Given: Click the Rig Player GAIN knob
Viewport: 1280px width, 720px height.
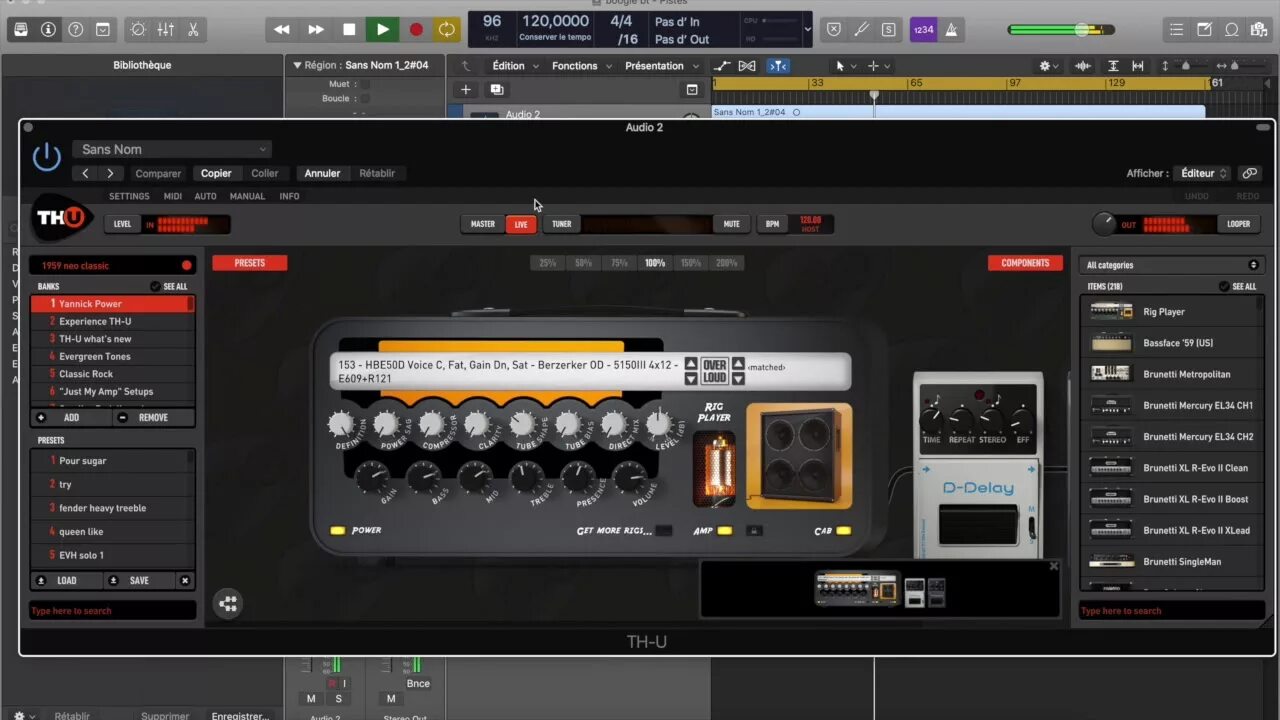Looking at the screenshot, I should pyautogui.click(x=371, y=477).
